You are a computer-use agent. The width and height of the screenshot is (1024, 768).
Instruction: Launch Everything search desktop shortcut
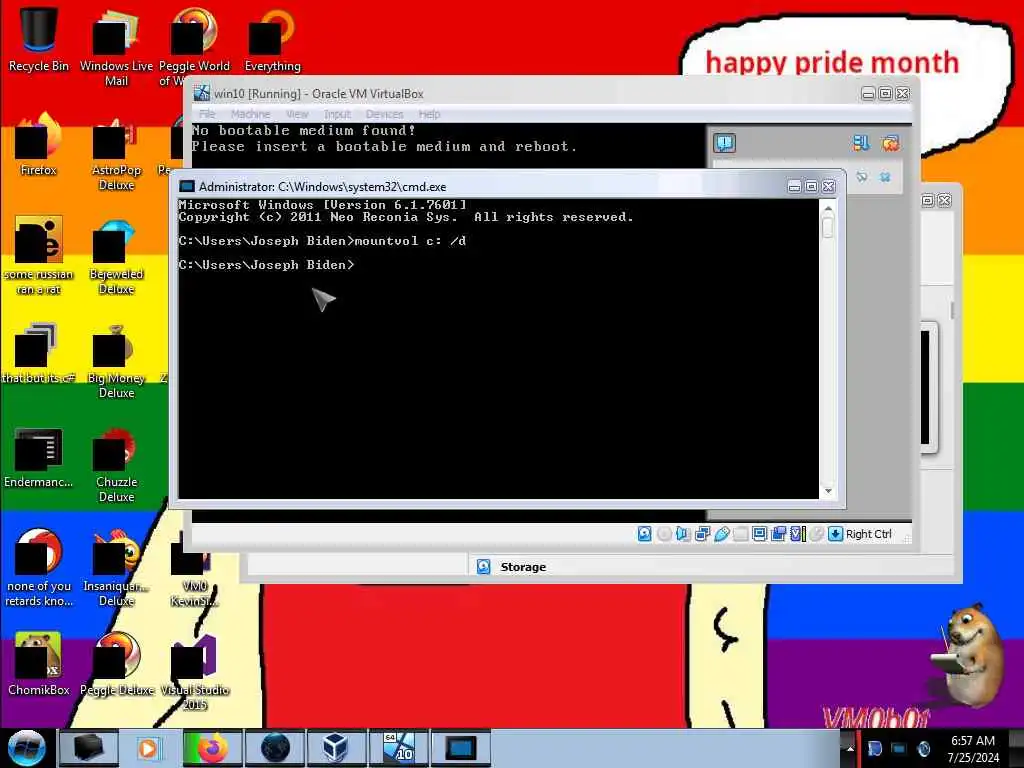(272, 39)
